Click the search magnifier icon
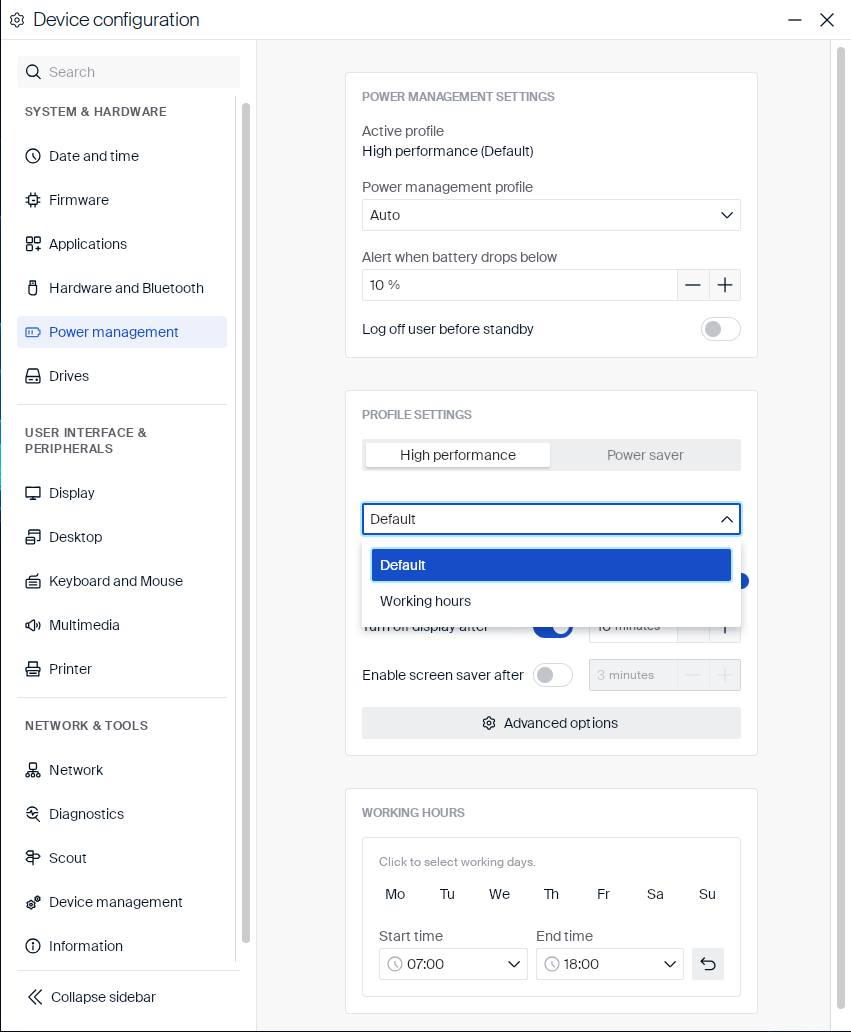Screen dimensions: 851x1032 [33, 72]
